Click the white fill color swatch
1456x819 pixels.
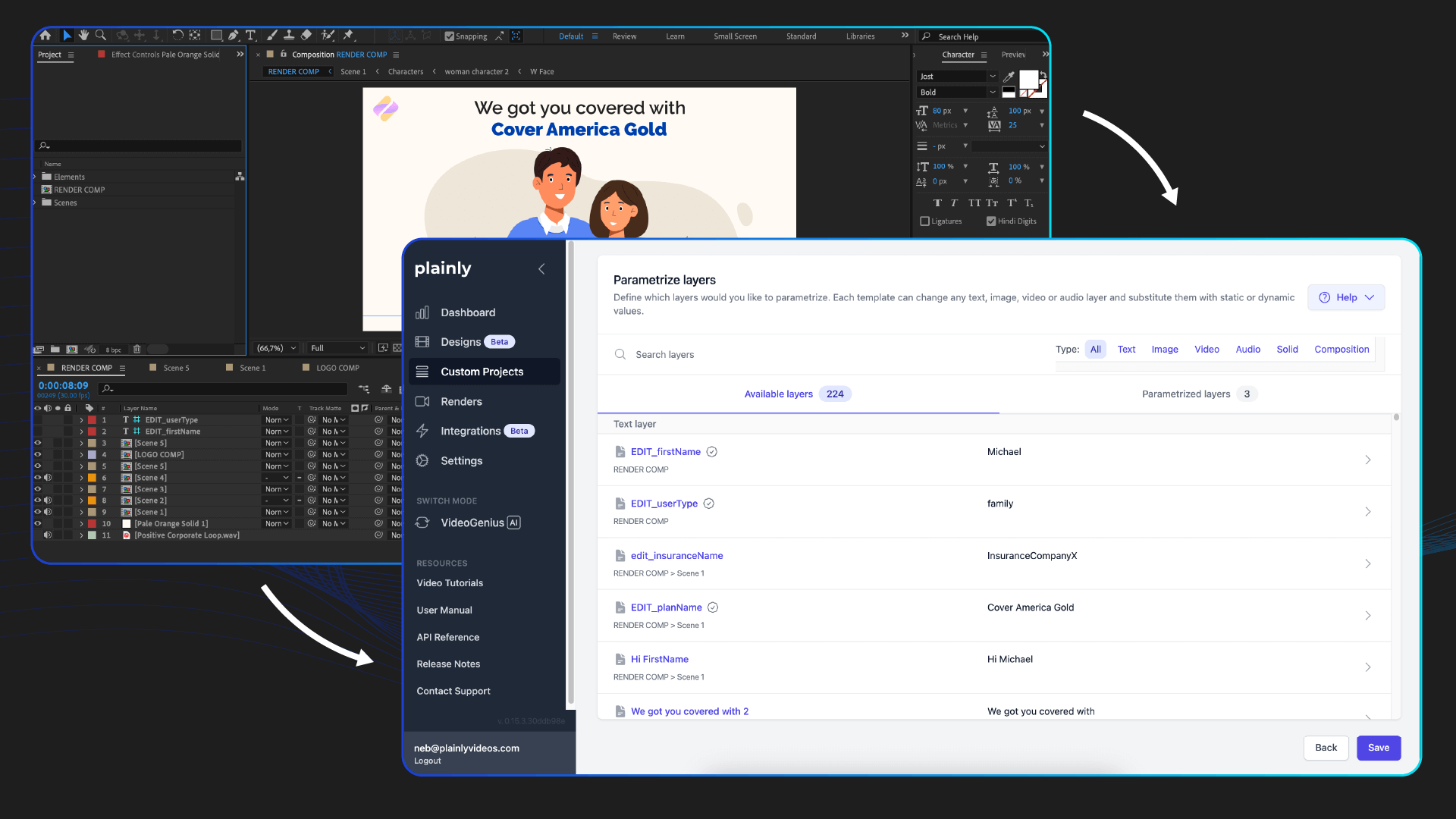point(1028,80)
